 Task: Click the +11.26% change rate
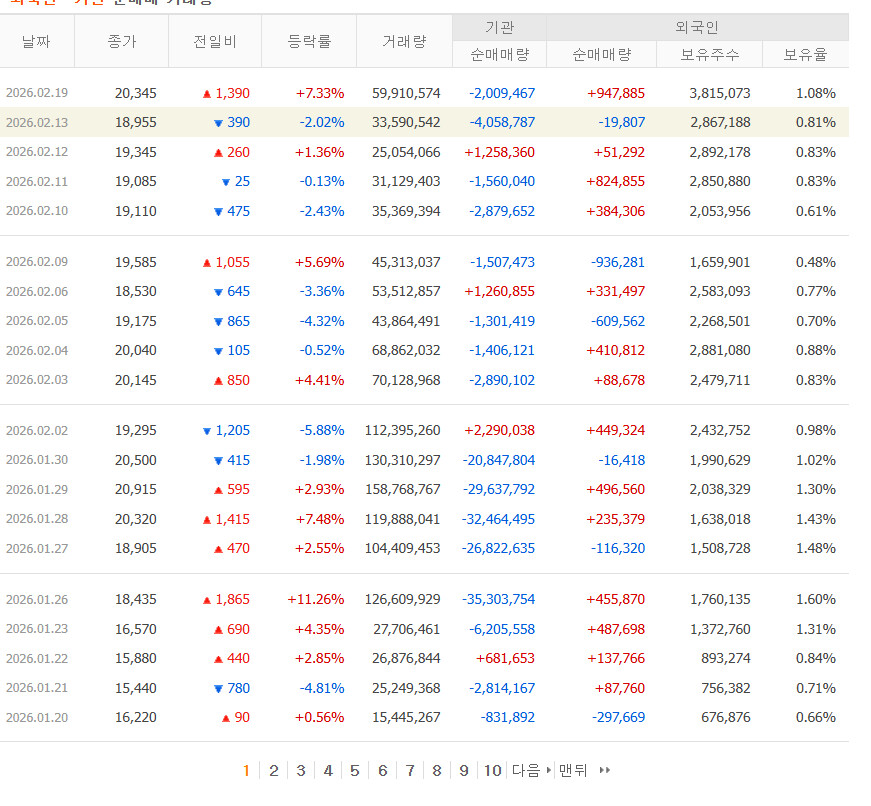point(316,599)
